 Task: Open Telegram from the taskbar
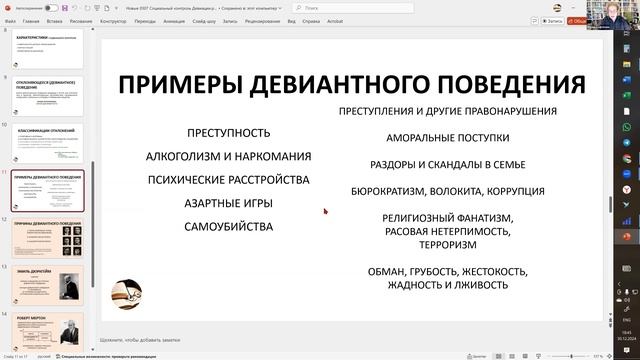627,143
